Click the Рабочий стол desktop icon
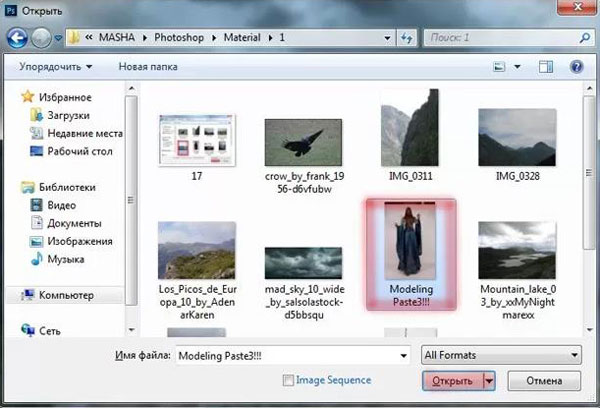This screenshot has height=408, width=600. 36,151
